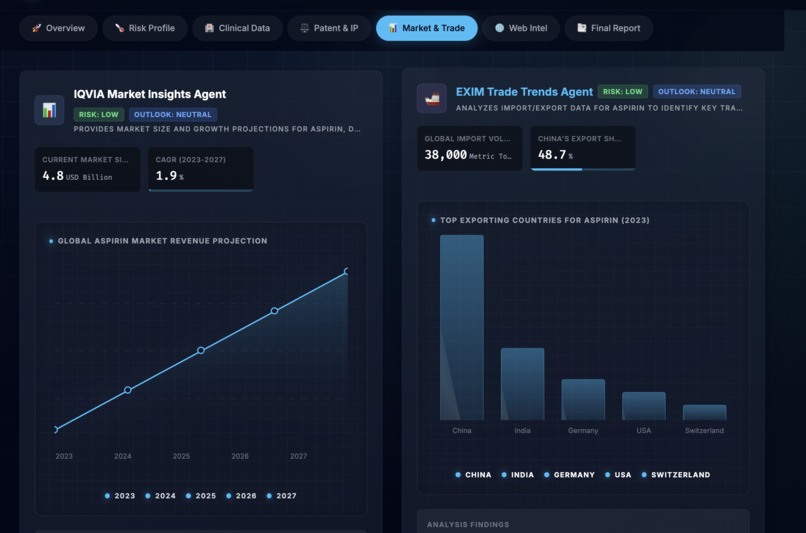Toggle the CHINA legend entry

473,475
